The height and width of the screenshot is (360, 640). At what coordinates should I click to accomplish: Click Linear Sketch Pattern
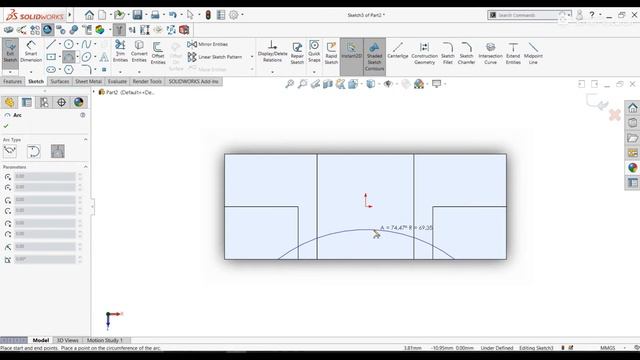[215, 57]
